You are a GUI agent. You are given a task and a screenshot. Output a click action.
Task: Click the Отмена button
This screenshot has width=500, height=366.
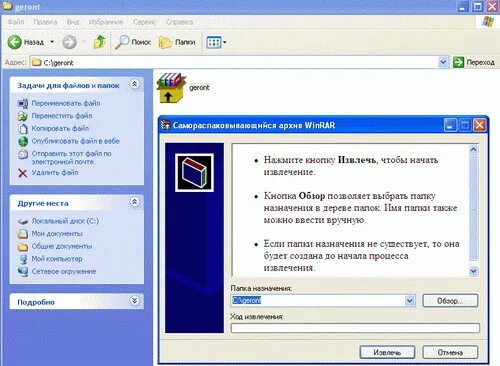click(x=450, y=352)
